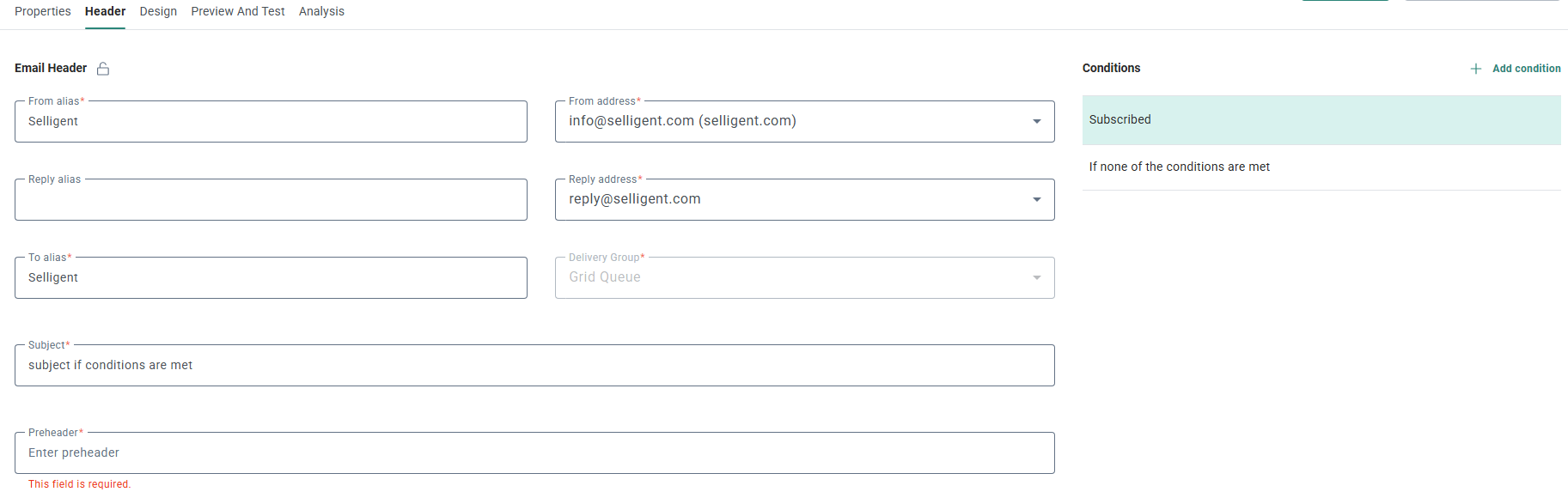Expand the Reply address dropdown
1568x504 pixels.
coord(1037,199)
